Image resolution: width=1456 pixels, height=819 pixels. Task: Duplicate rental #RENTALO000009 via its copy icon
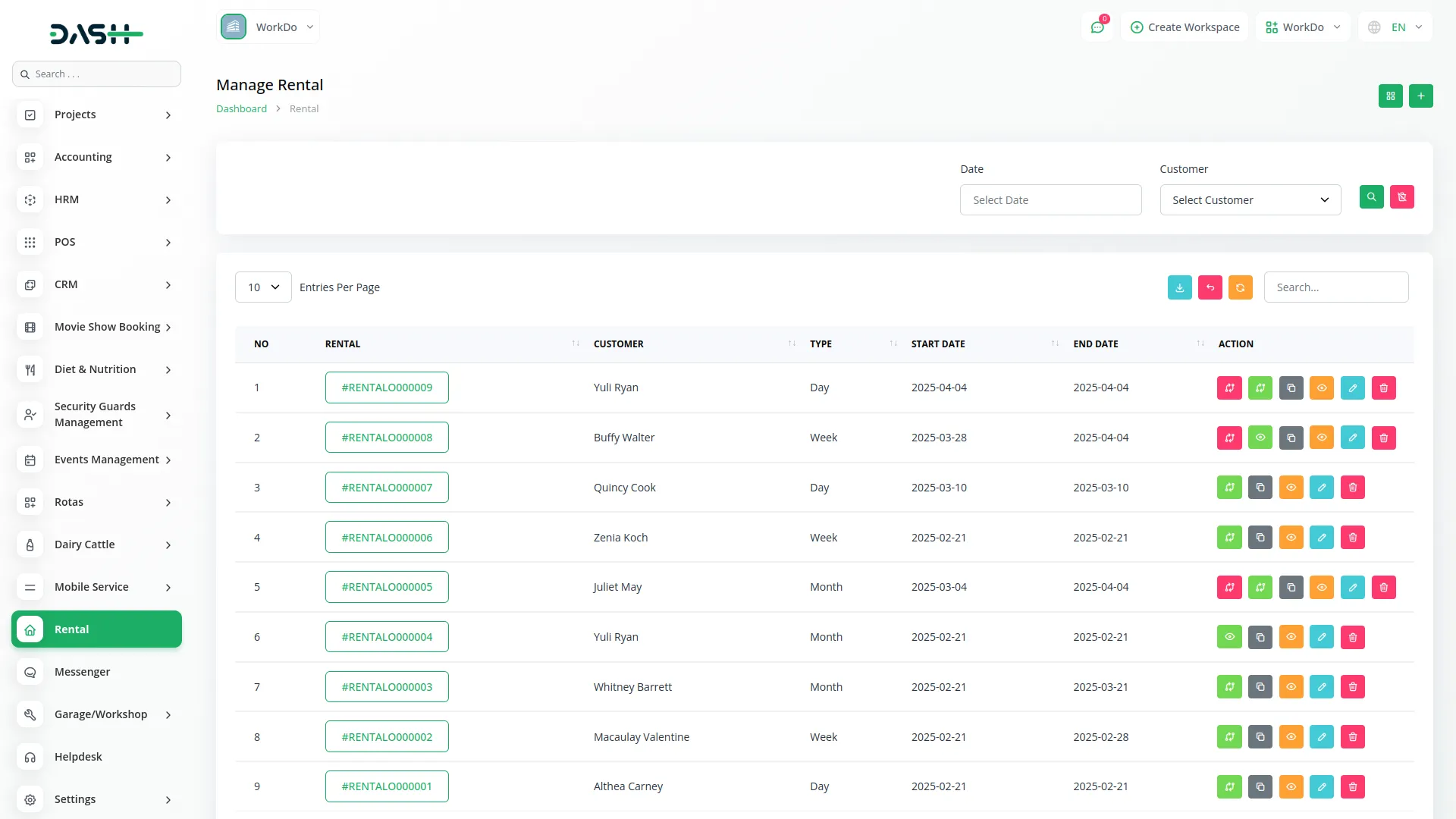[1291, 388]
